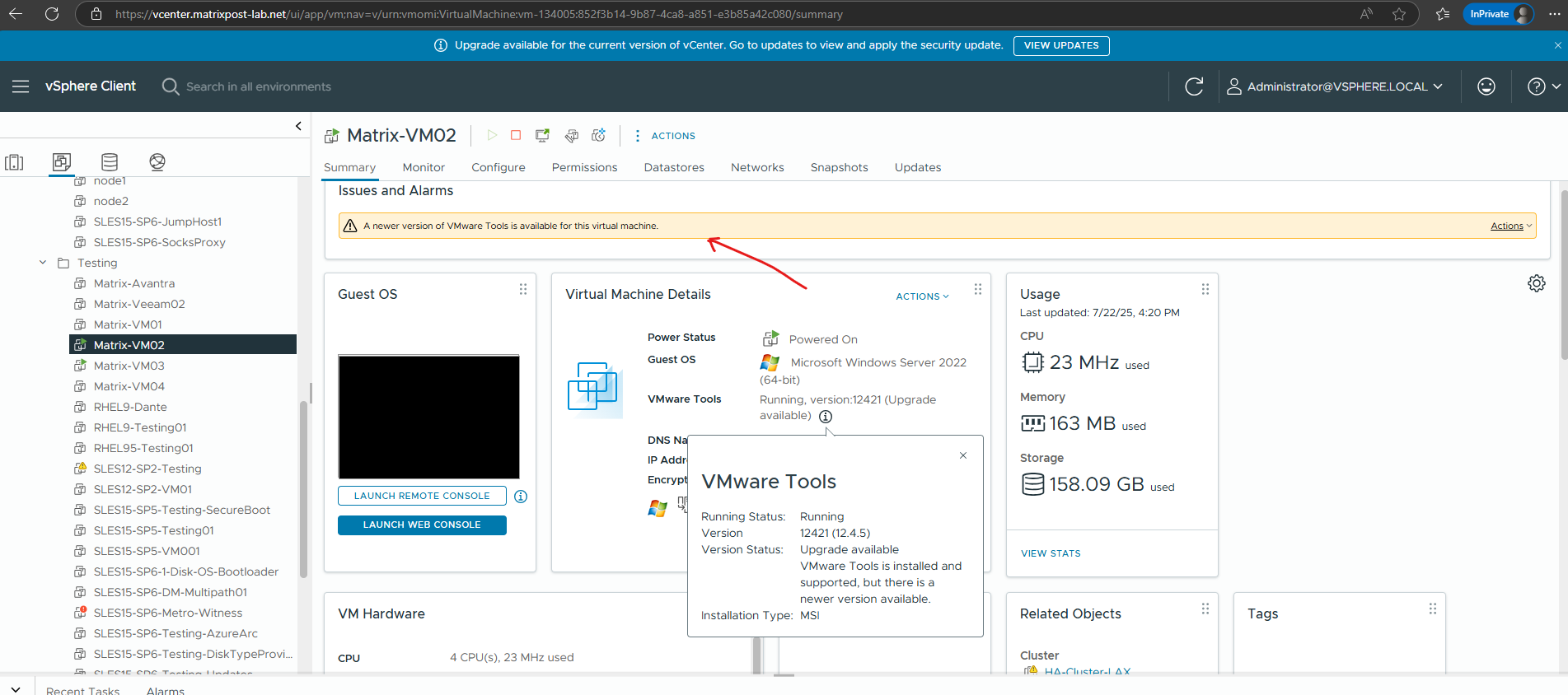Click the VM console preview thumbnail
Screen dimensions: 1568x695
click(x=428, y=417)
